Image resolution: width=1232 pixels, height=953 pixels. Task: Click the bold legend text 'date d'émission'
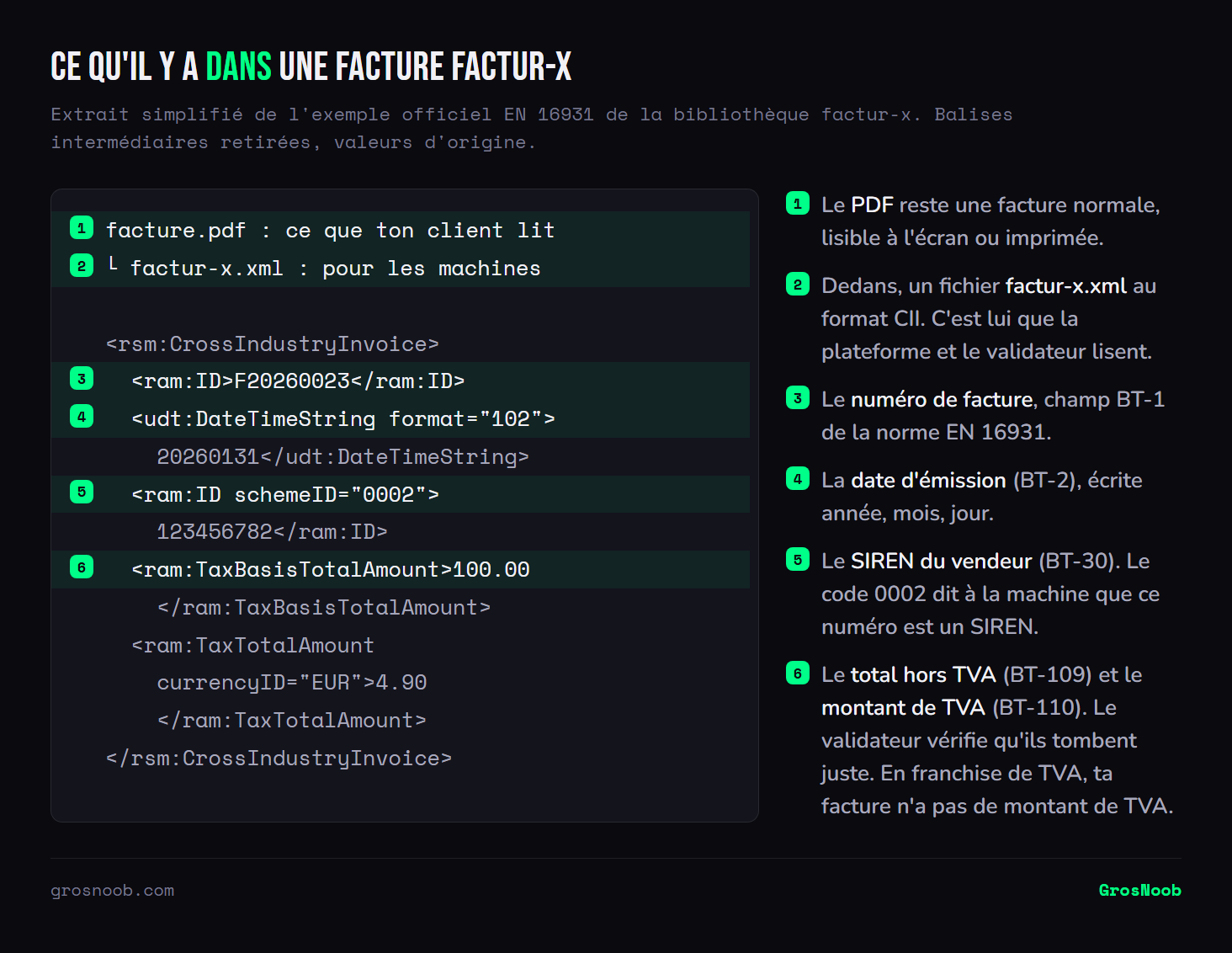928,481
